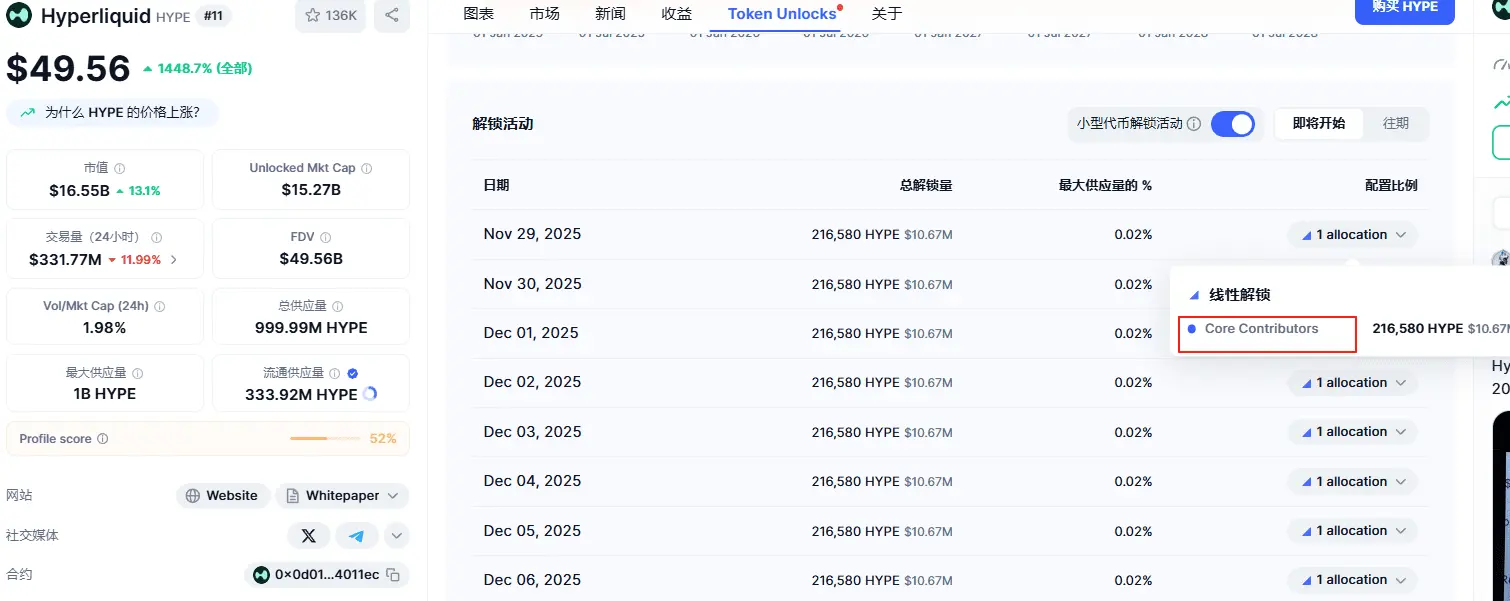Click the 解锁活动 section heading
Screen dimensions: 1510x601
click(503, 124)
